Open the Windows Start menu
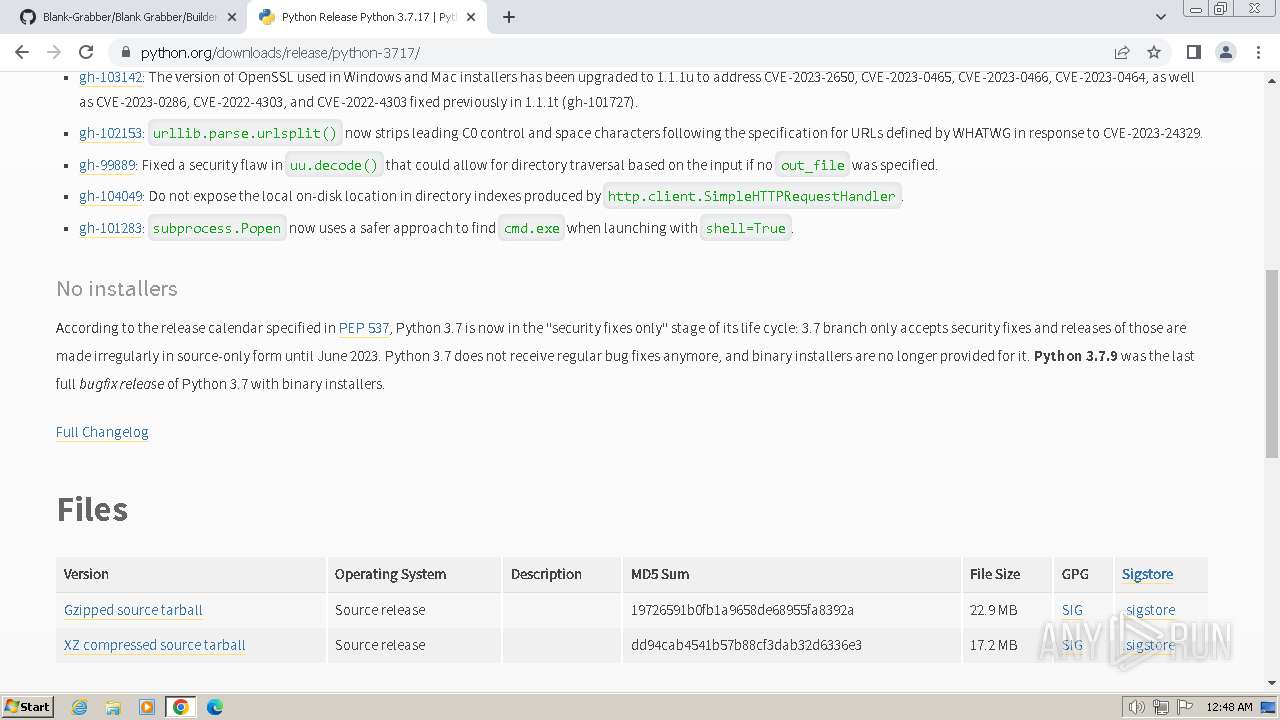The image size is (1280, 720). [x=27, y=707]
